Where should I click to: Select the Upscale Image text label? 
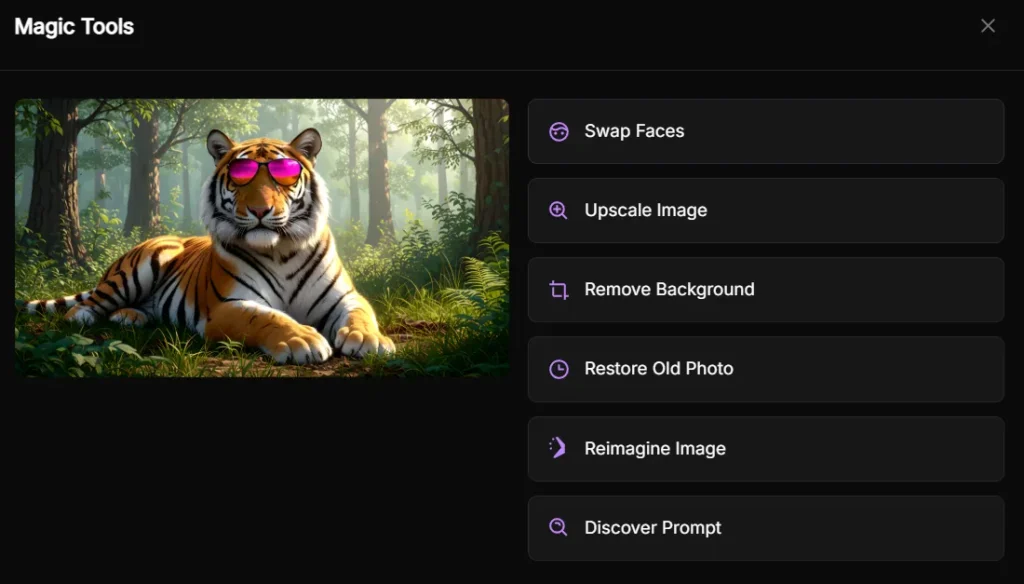pyautogui.click(x=645, y=210)
